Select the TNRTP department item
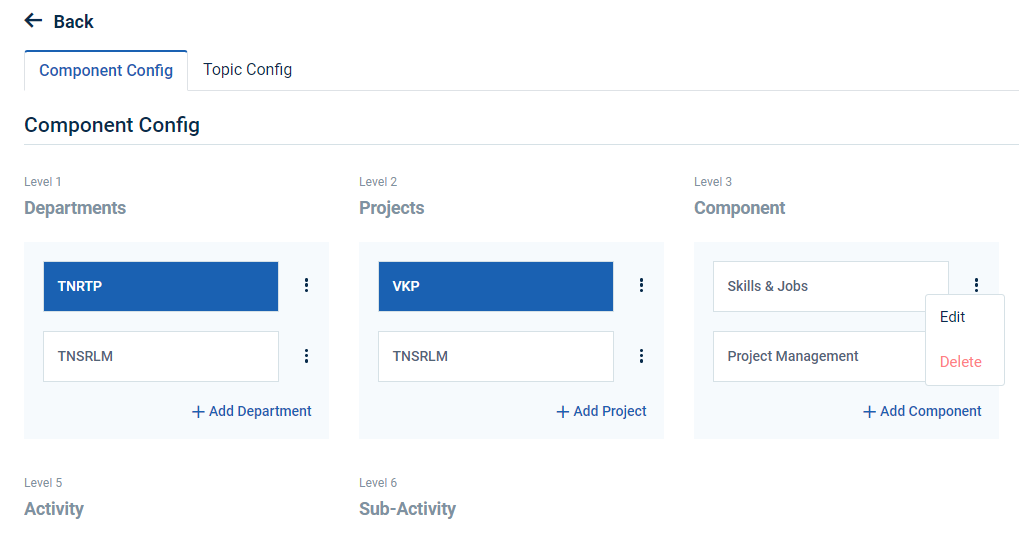The image size is (1019, 534). point(160,286)
